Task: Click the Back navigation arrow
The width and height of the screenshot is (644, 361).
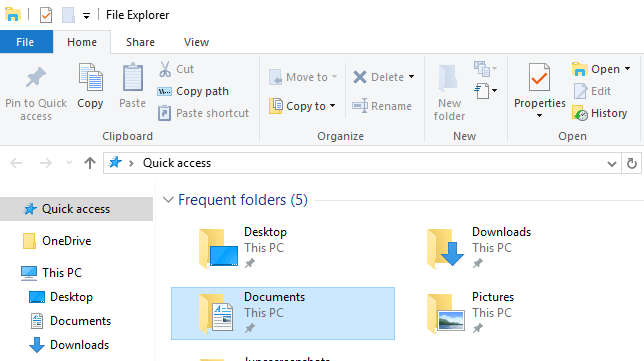Action: click(16, 163)
